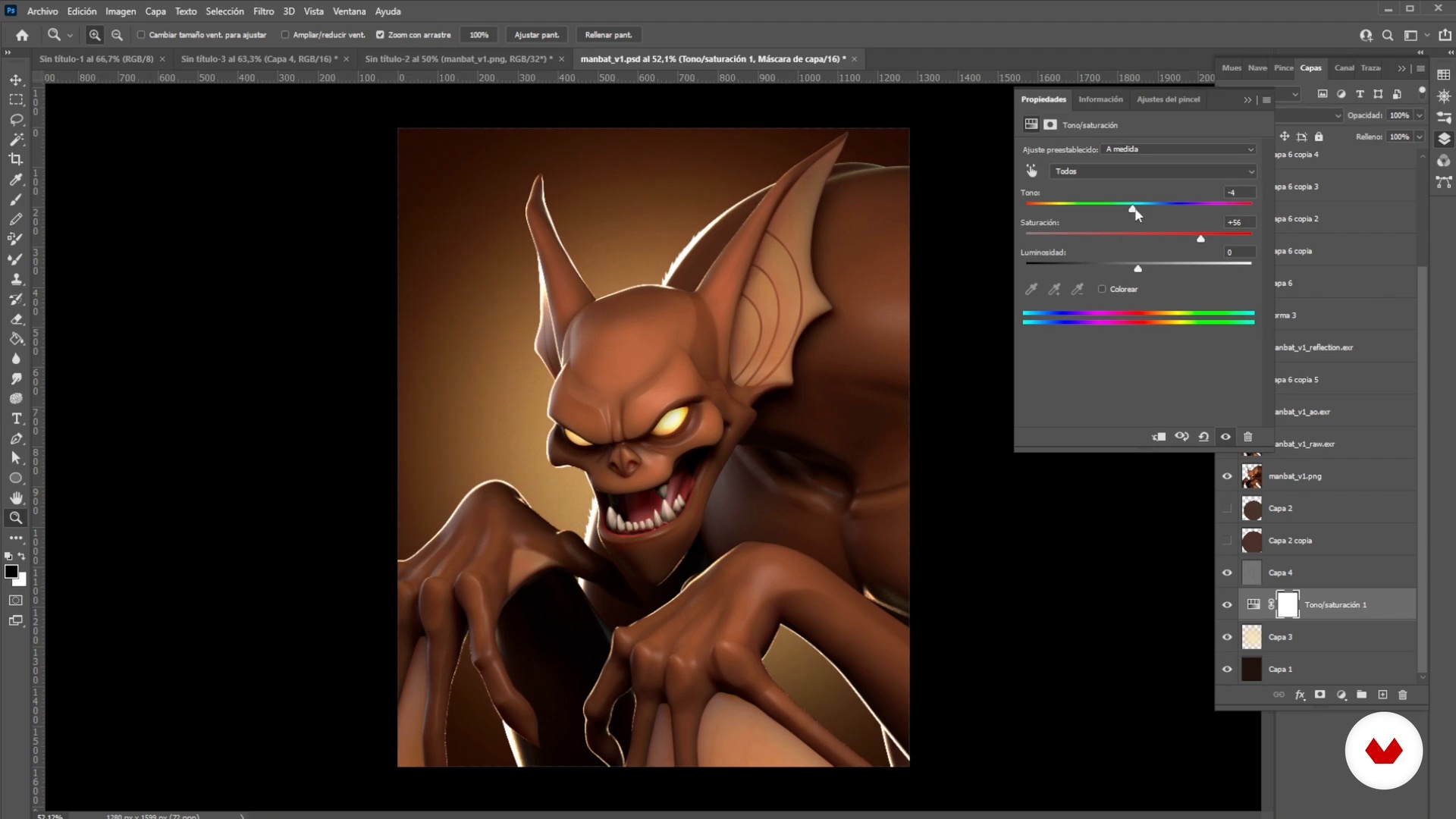Image resolution: width=1456 pixels, height=819 pixels.
Task: Open Layers panel options menu
Action: click(x=1420, y=68)
